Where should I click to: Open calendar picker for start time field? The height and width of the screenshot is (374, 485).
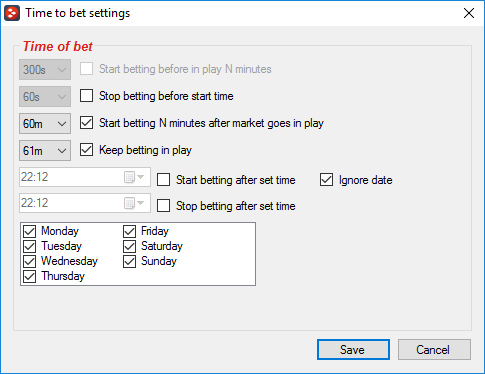[134, 177]
